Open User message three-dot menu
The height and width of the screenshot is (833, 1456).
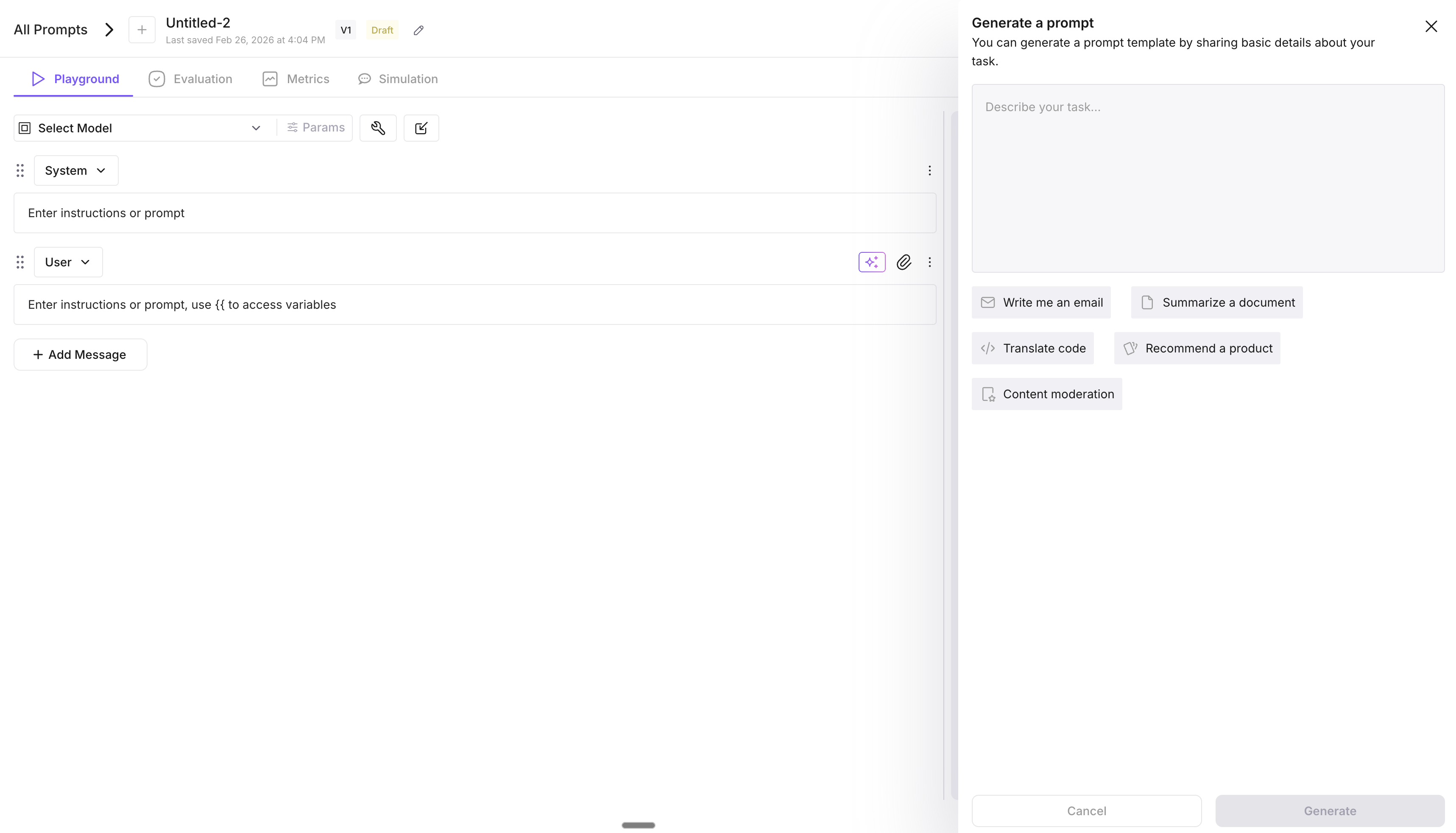click(x=929, y=262)
